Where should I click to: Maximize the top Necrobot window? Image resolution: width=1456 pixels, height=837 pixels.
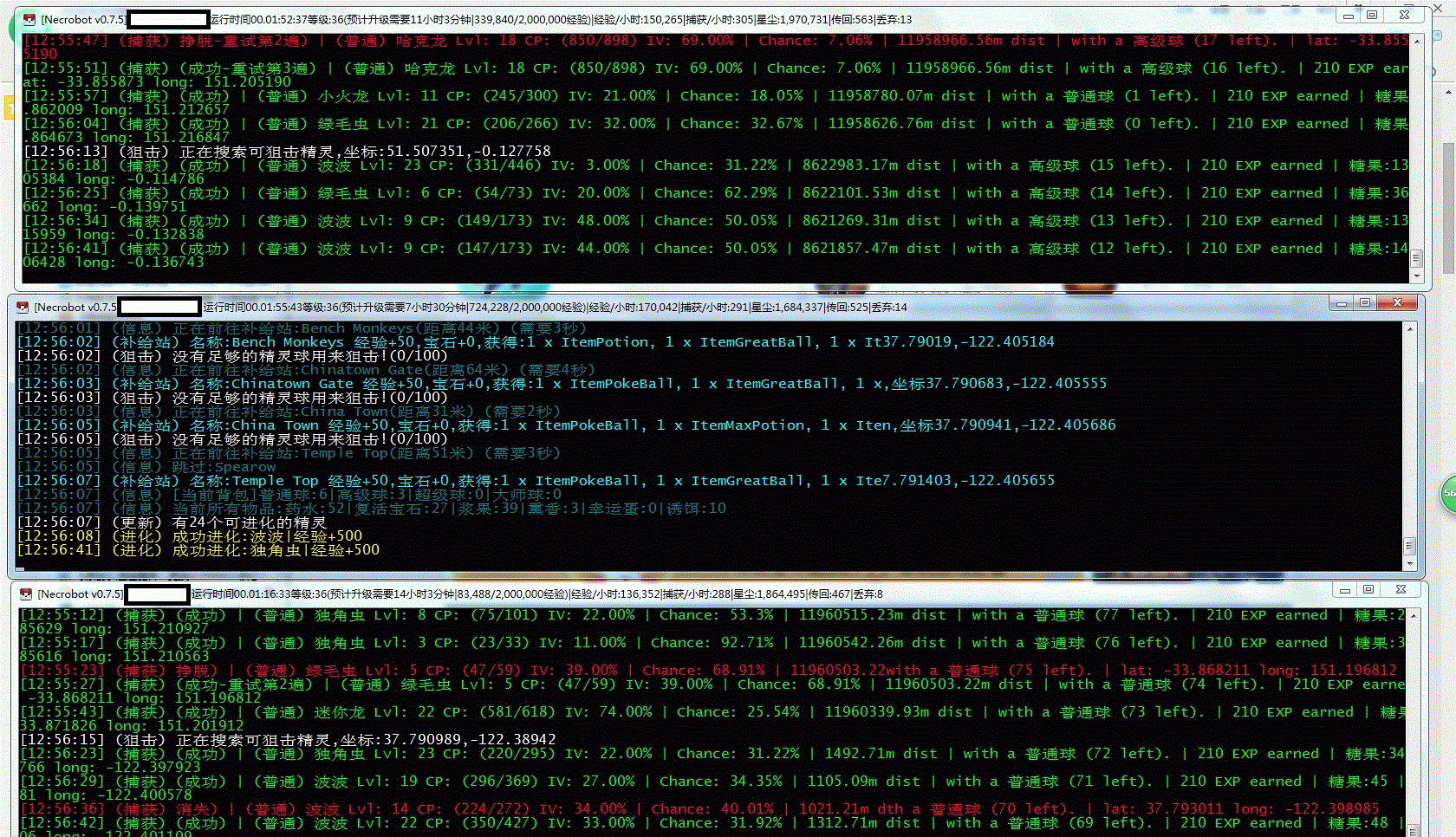(x=1372, y=16)
